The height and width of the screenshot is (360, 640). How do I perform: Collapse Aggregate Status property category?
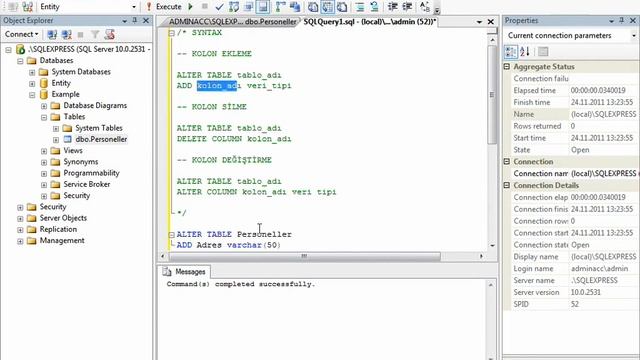point(507,67)
